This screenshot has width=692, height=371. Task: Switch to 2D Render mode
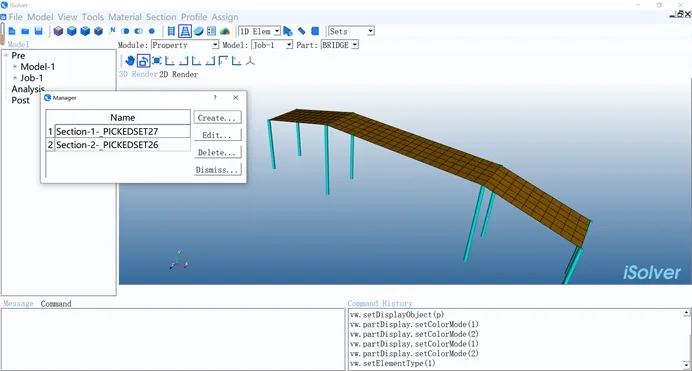tap(178, 74)
